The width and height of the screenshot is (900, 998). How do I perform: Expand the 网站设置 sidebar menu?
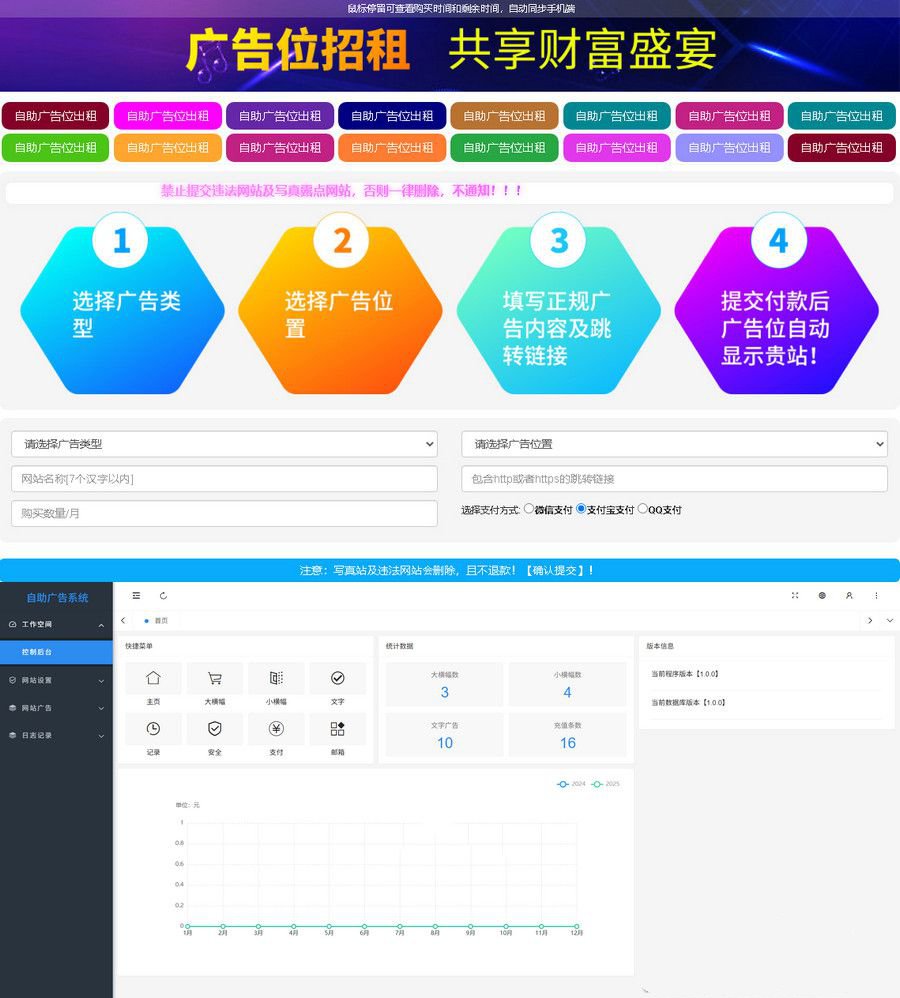coord(56,680)
